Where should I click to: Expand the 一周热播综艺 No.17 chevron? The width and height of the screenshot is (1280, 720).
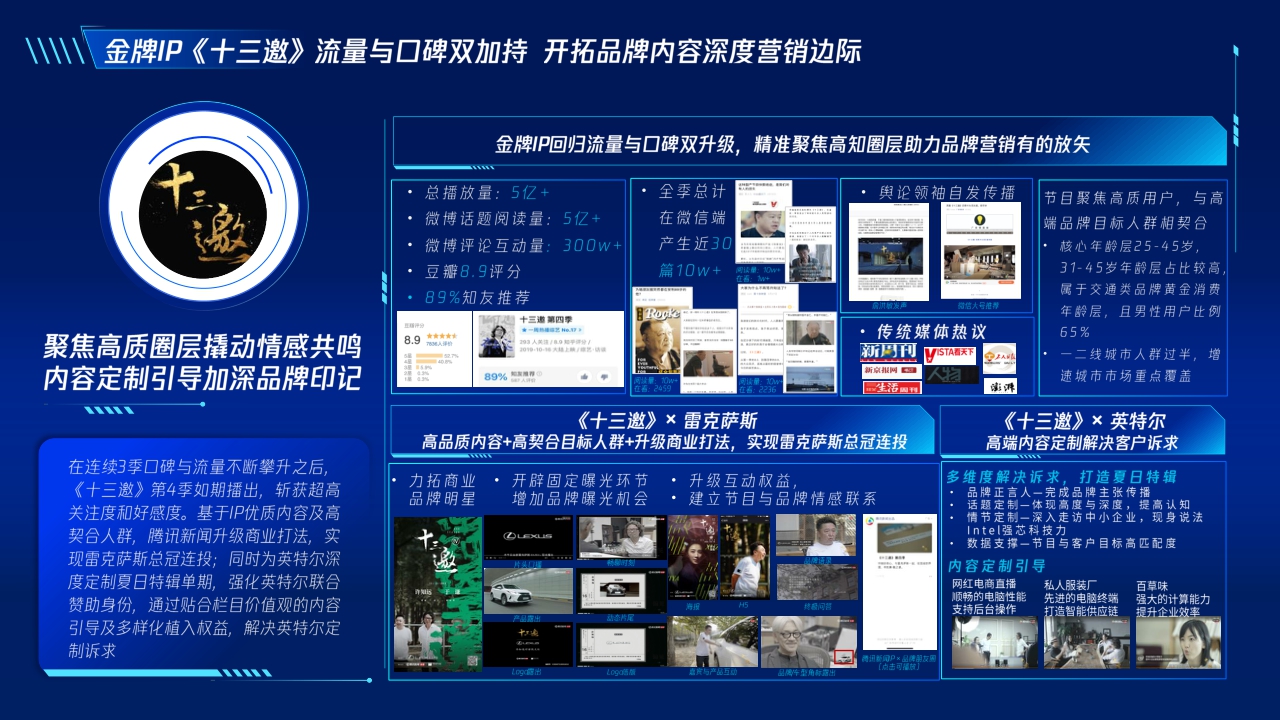click(580, 330)
